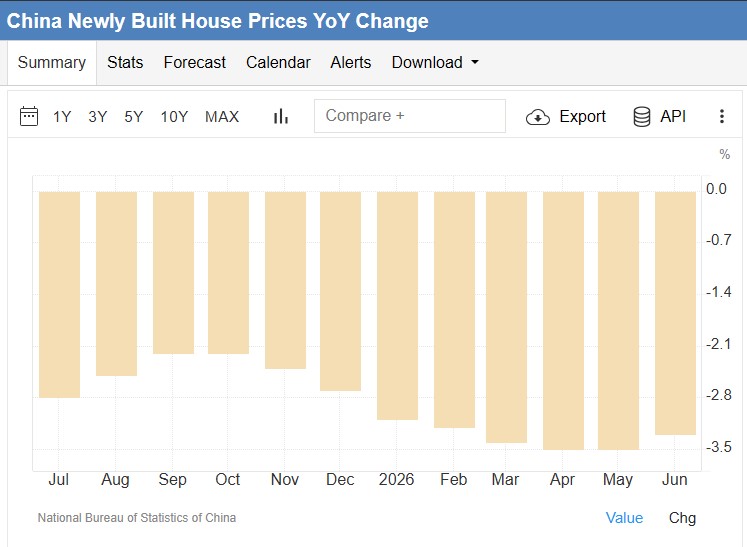The width and height of the screenshot is (747, 547).
Task: Switch to Chg view below chart
Action: pos(682,518)
